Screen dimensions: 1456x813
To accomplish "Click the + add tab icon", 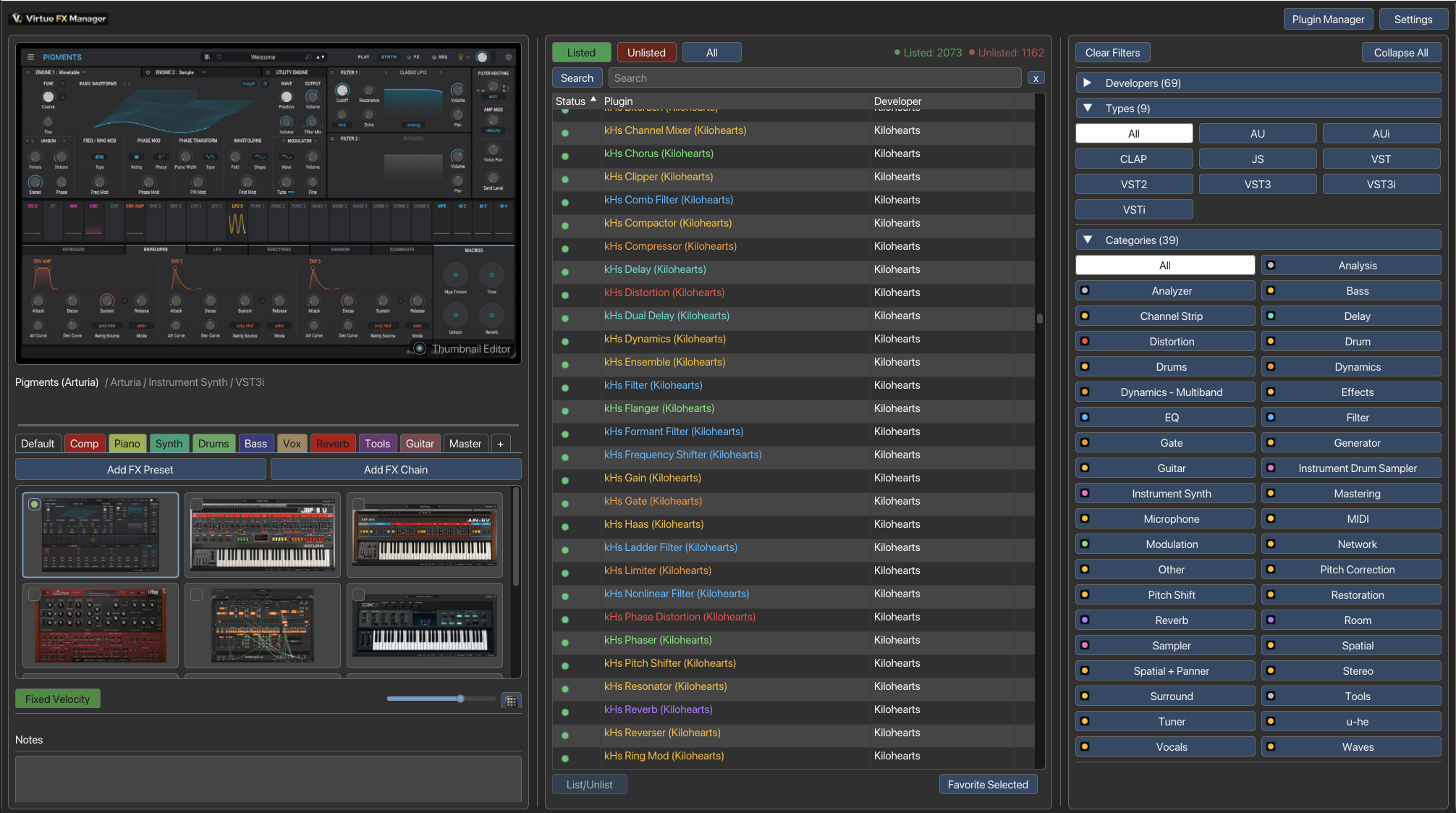I will [x=500, y=444].
